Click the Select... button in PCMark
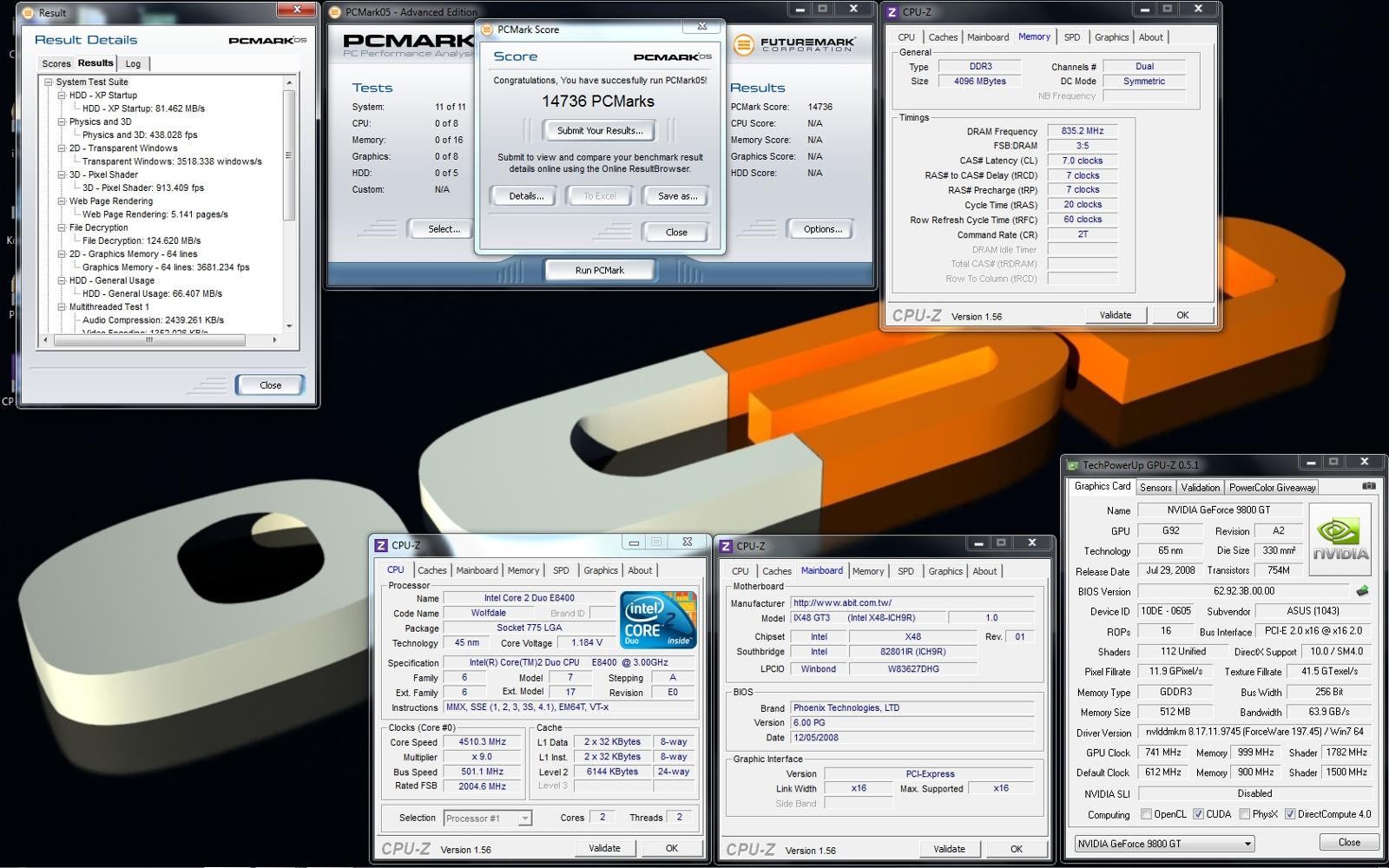The height and width of the screenshot is (868, 1389). 444,229
